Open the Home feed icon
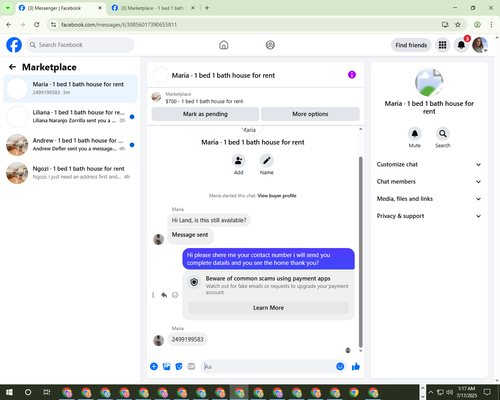Image resolution: width=500 pixels, height=400 pixels. tap(224, 45)
